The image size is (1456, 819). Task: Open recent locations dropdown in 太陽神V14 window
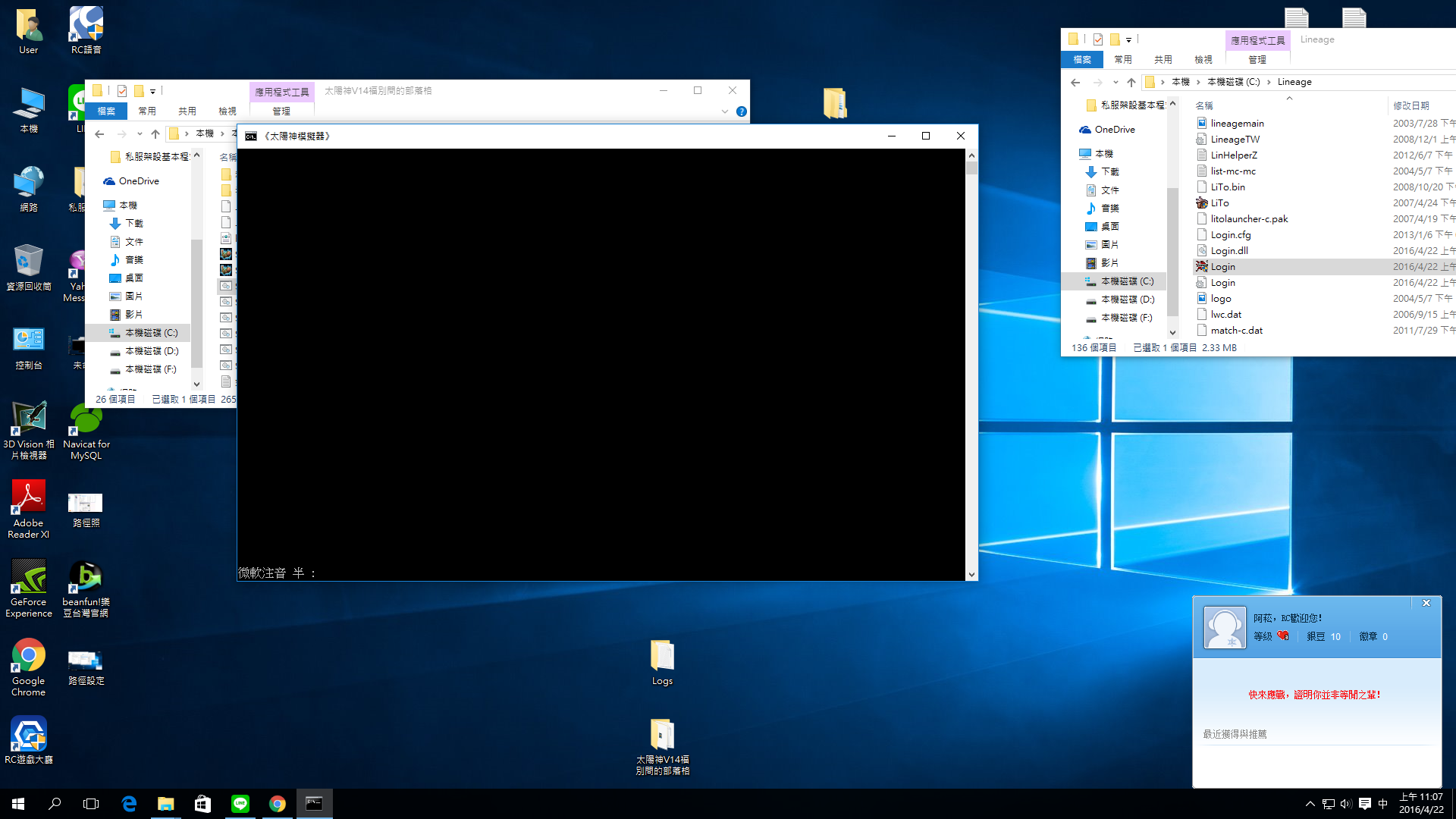[x=140, y=133]
